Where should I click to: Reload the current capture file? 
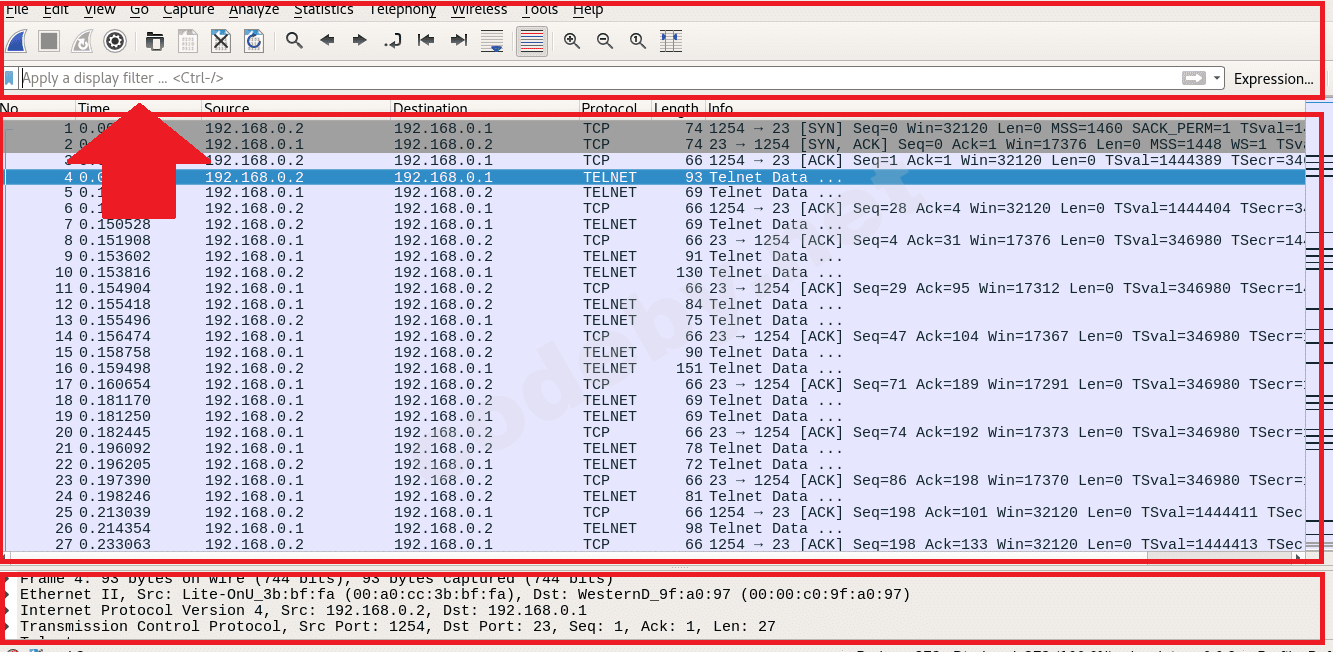click(254, 41)
